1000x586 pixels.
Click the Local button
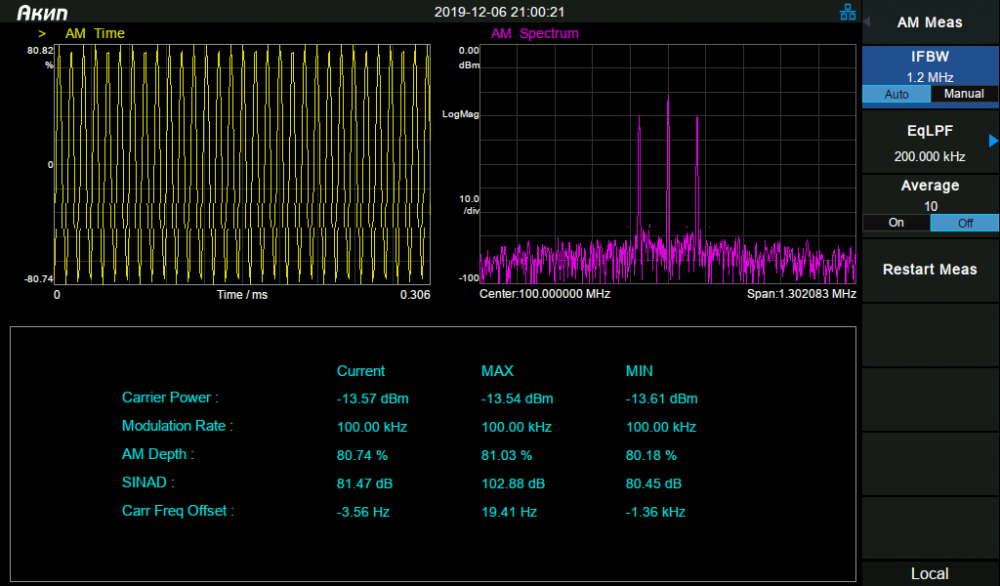coord(930,573)
